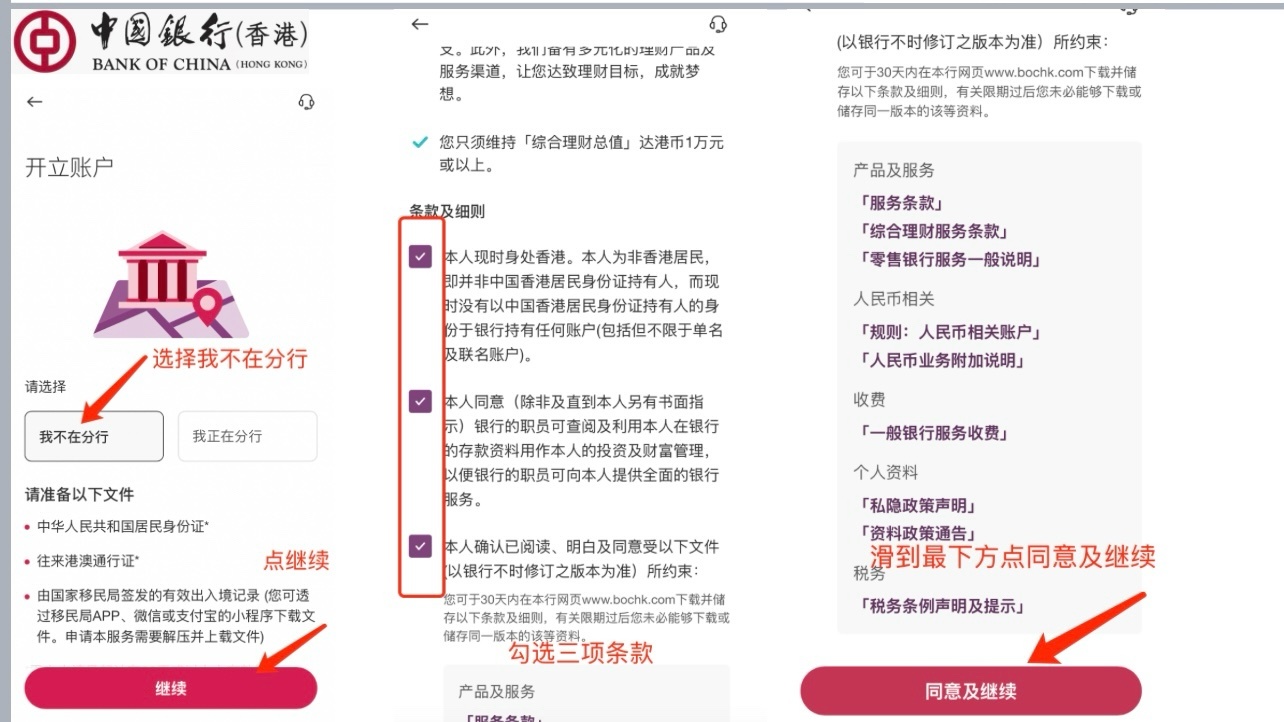Viewport: 1284px width, 722px height.
Task: Click the 继续 button
Action: click(x=171, y=688)
